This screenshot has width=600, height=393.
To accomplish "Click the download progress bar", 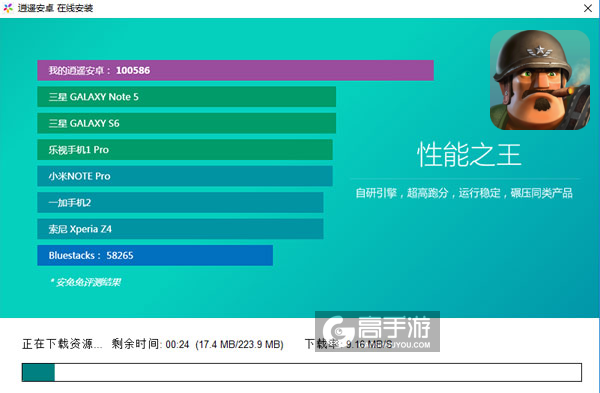I will pyautogui.click(x=302, y=372).
